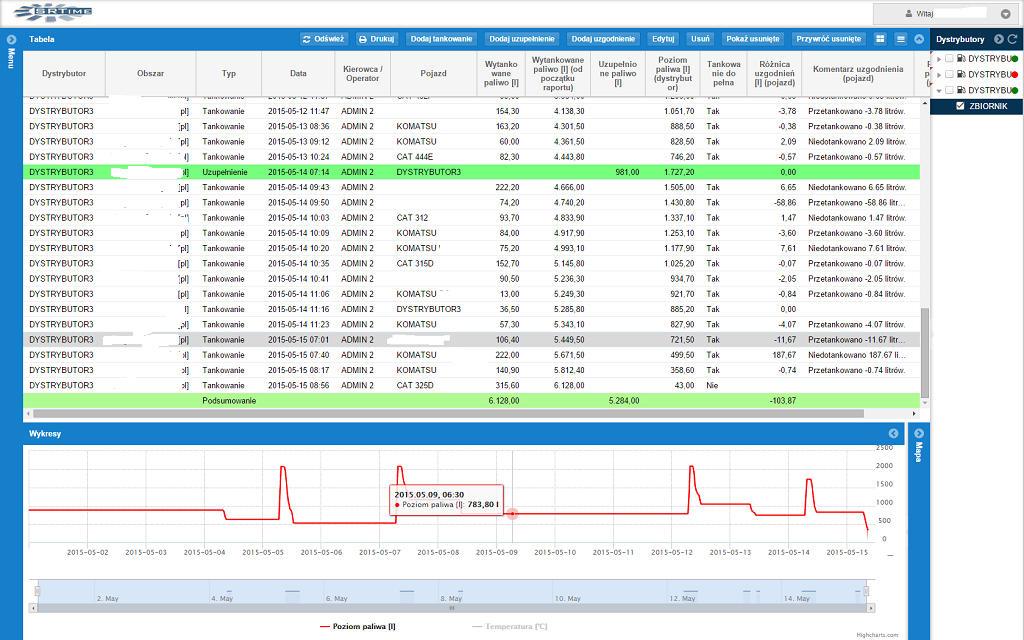
Task: Toggle Poziom paliwa [l] legend series
Action: tap(357, 626)
